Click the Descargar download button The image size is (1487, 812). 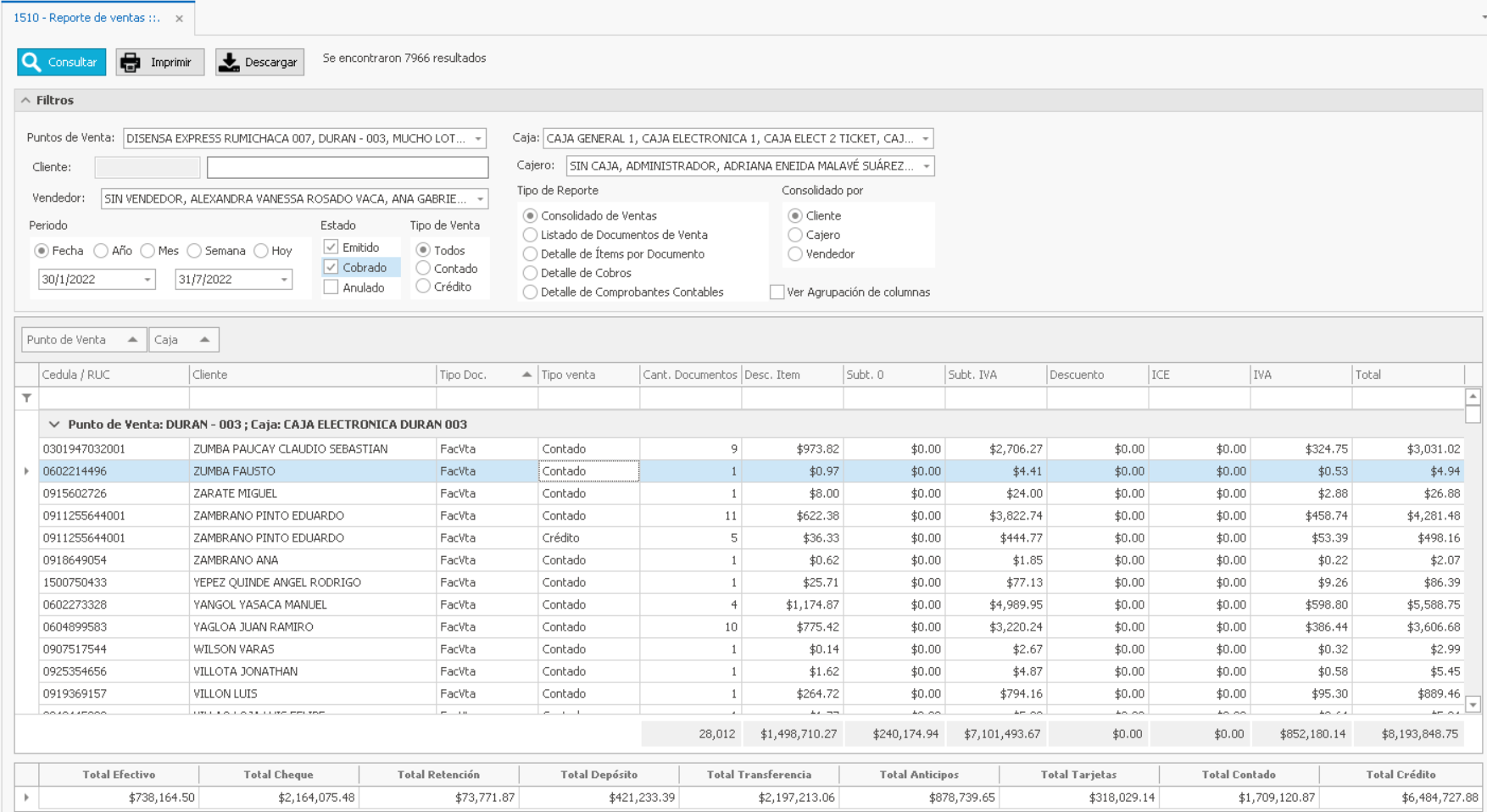(x=259, y=62)
